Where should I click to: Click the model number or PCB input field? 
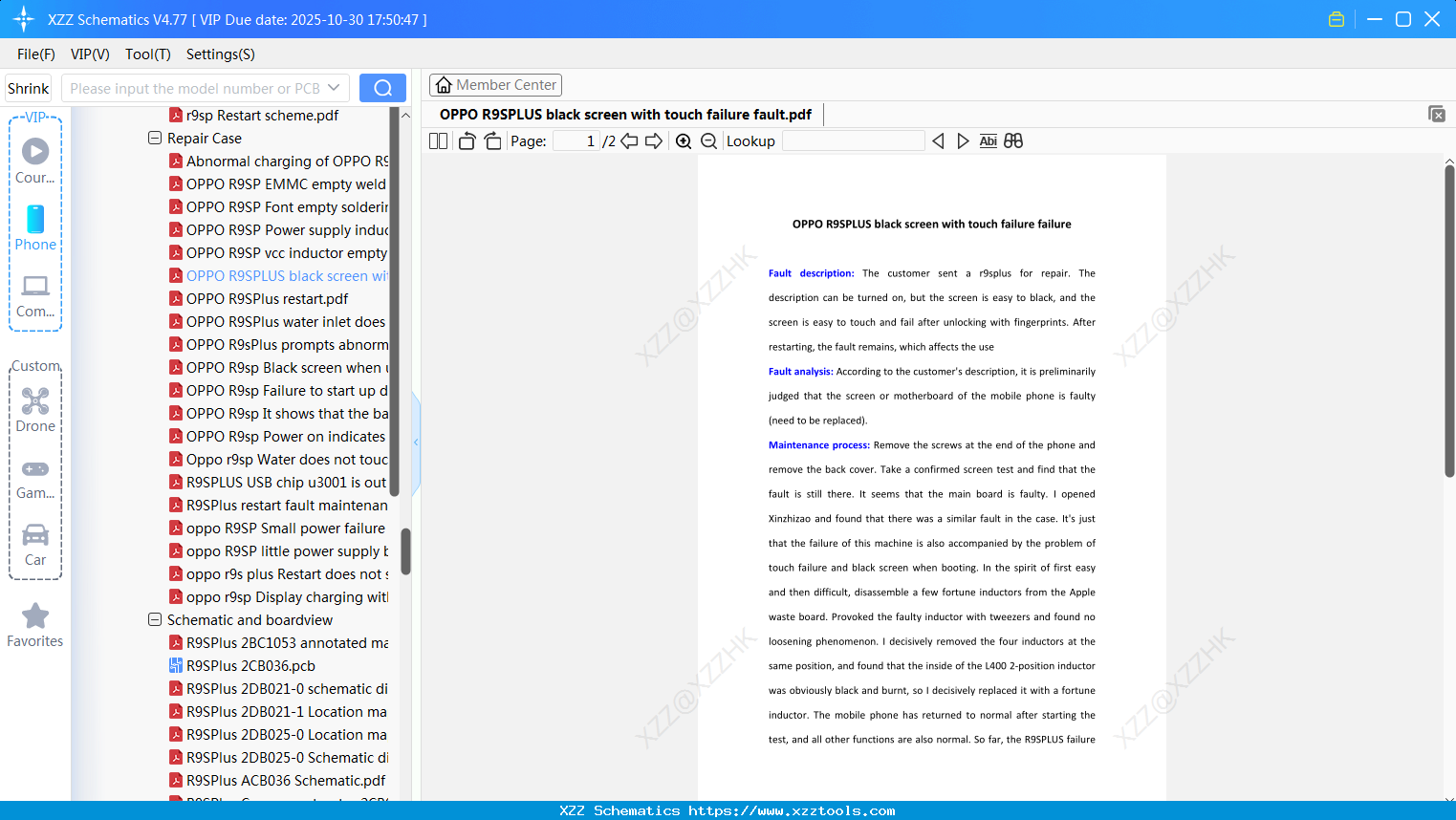(195, 88)
